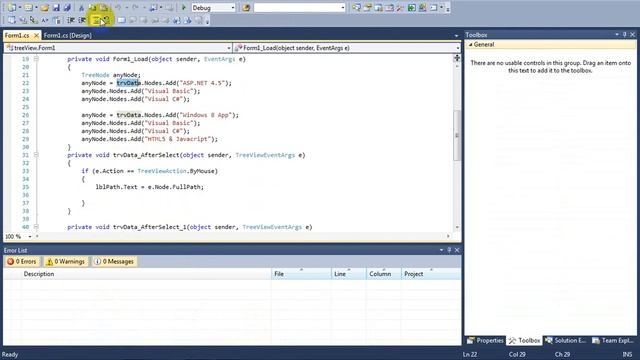Image resolution: width=640 pixels, height=360 pixels.
Task: Click the Decrease Line Indent icon
Action: (x=71, y=20)
